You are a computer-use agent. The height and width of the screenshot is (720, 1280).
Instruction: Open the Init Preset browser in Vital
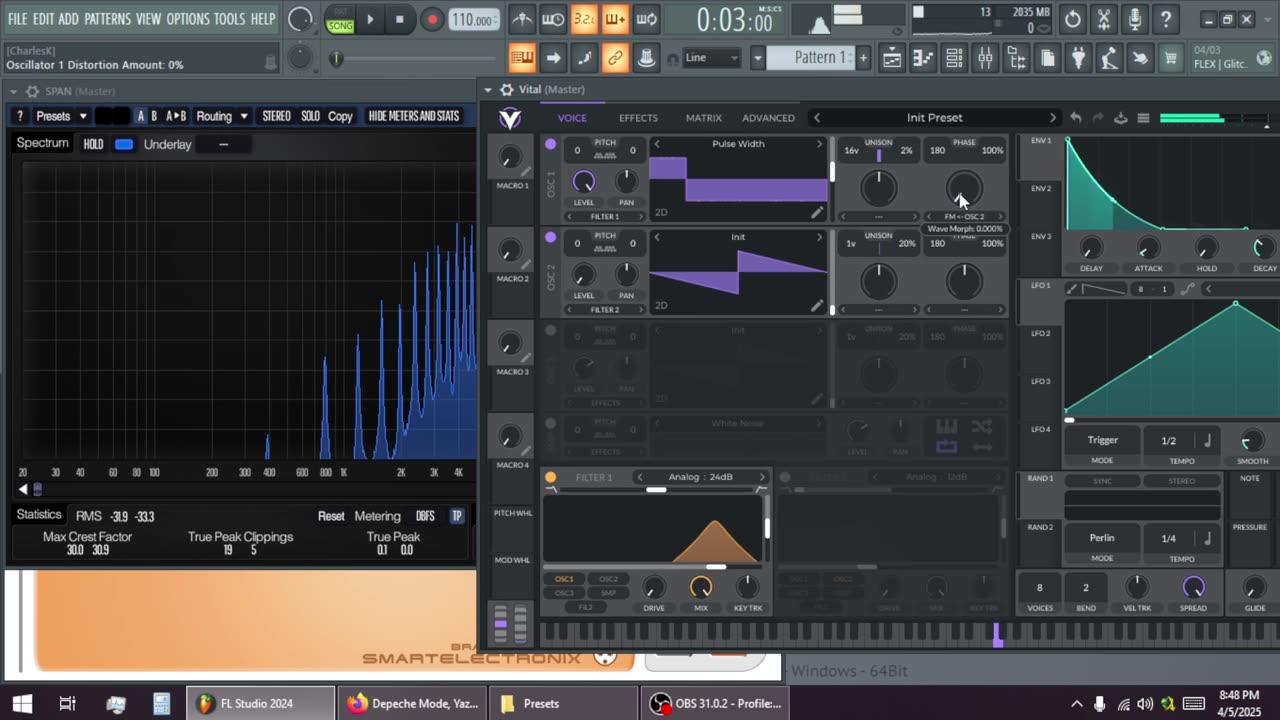(934, 118)
